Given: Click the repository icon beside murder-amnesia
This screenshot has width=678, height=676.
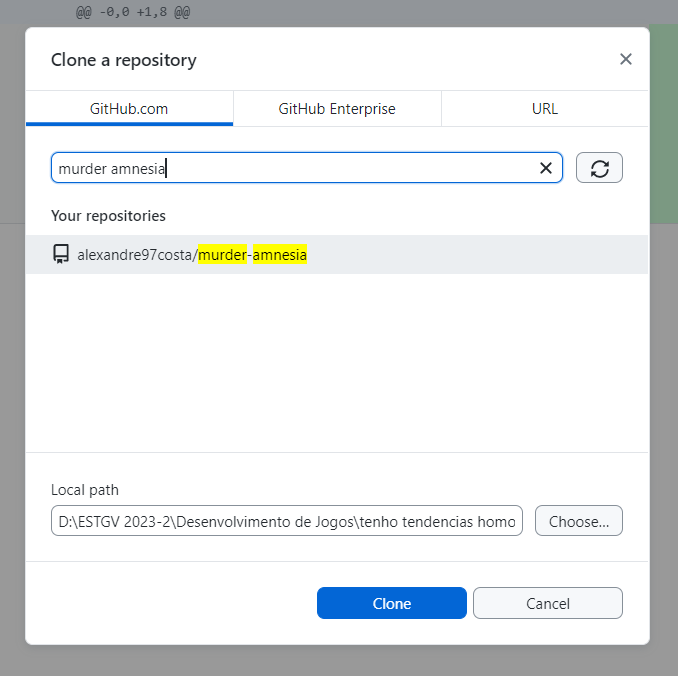Looking at the screenshot, I should pos(61,254).
